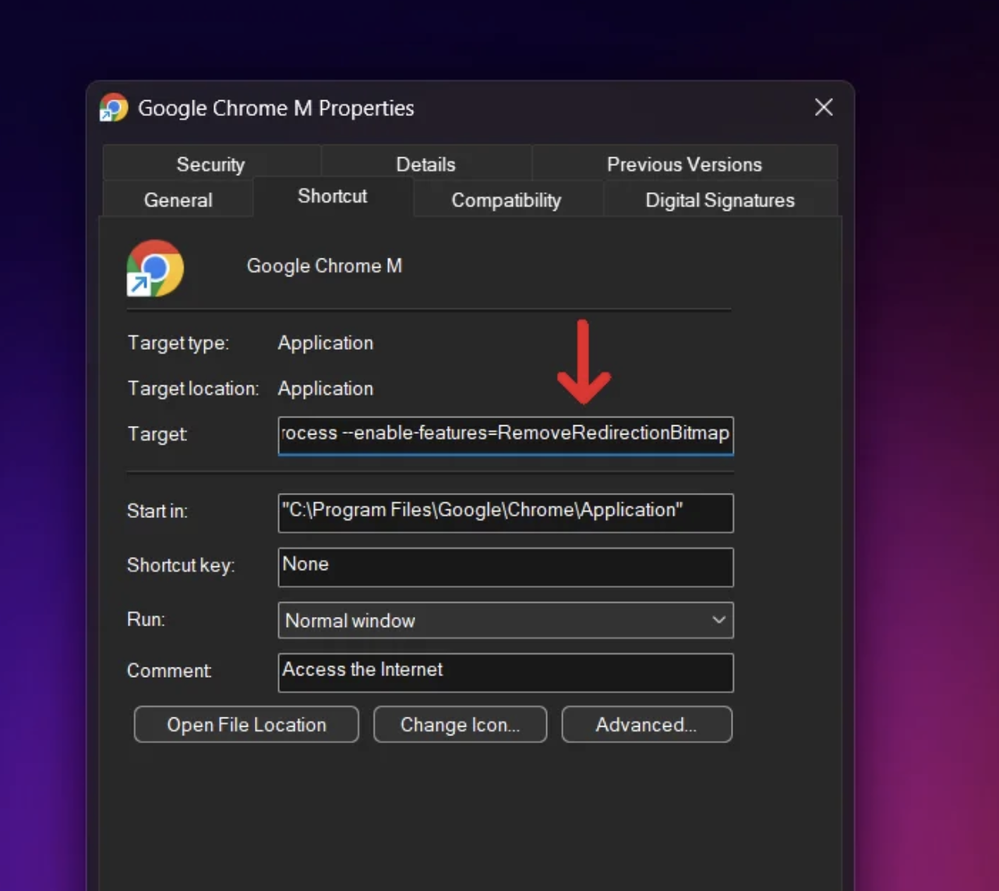
Task: Open the Advanced shortcut options
Action: click(x=647, y=725)
